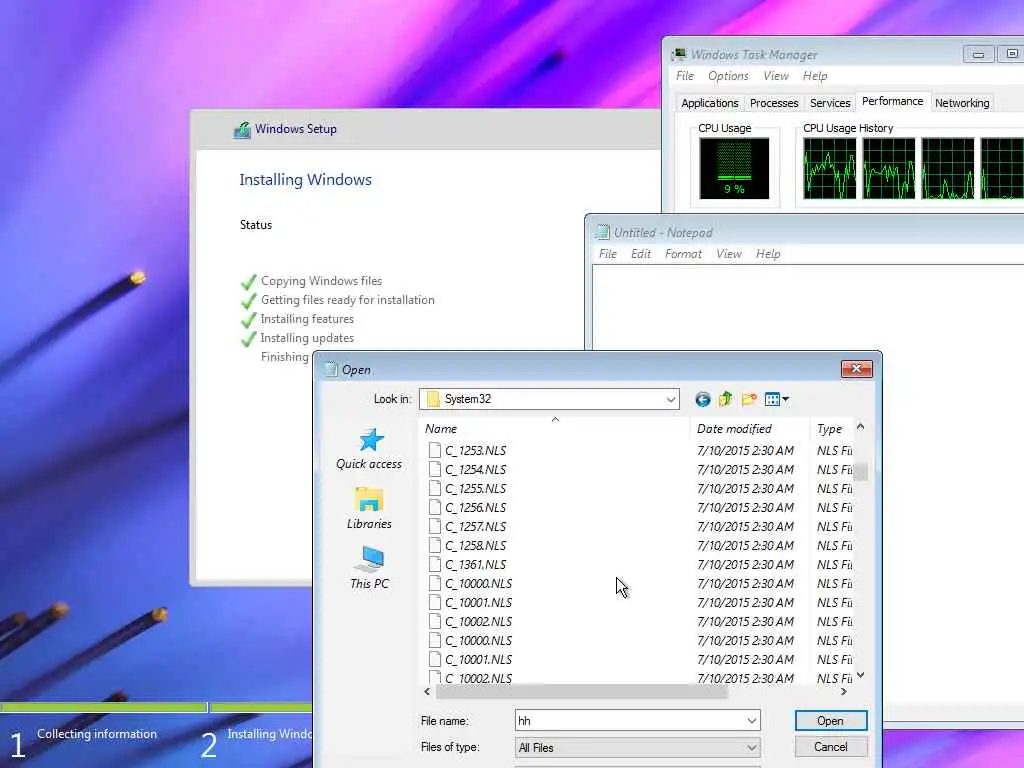Switch to Task Manager Services tab
This screenshot has height=768, width=1024.
[830, 103]
